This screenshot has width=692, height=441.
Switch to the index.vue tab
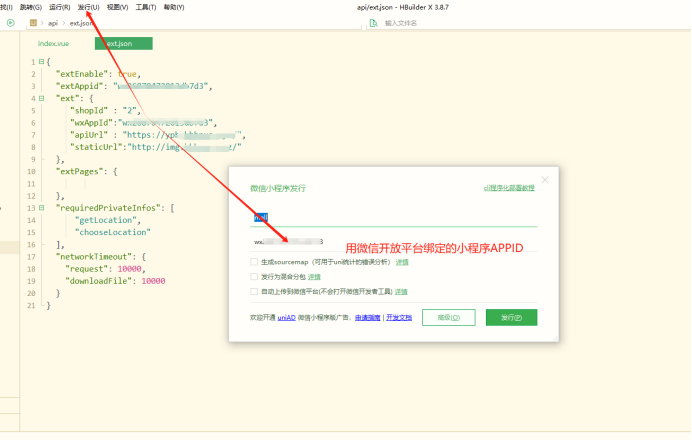[x=53, y=43]
